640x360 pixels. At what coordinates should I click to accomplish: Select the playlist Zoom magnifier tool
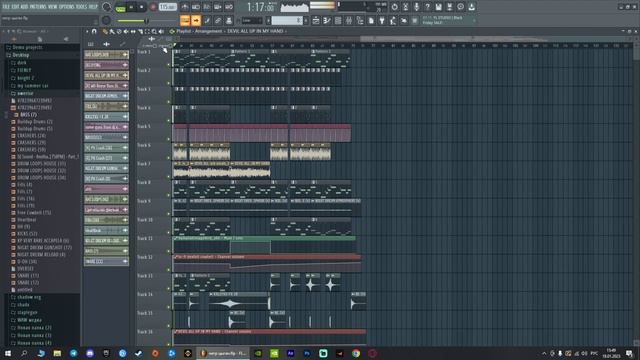coord(154,31)
